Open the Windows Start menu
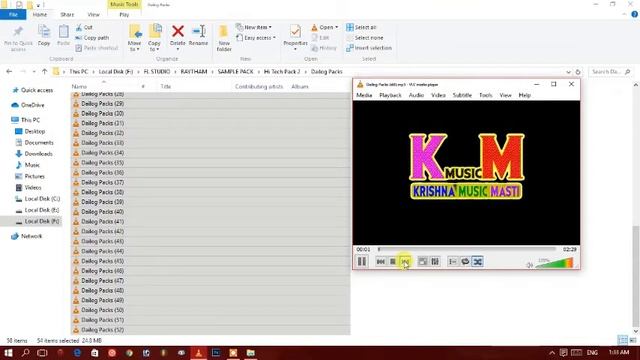Screen dimensions: 640x360 [8, 353]
